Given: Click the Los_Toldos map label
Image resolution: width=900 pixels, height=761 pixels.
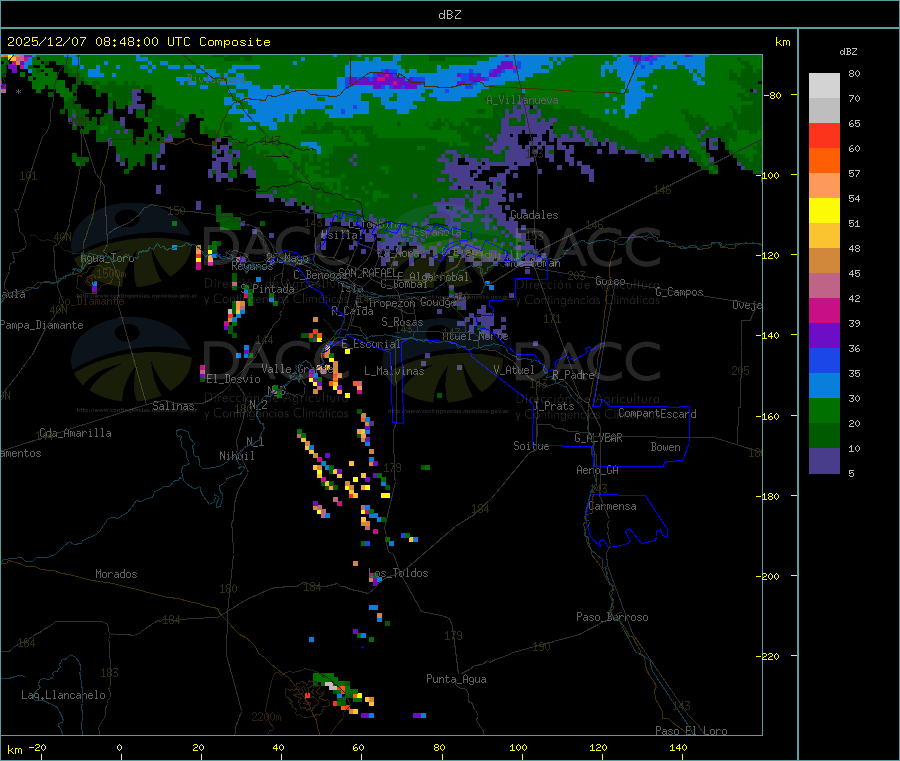Looking at the screenshot, I should pos(398,573).
